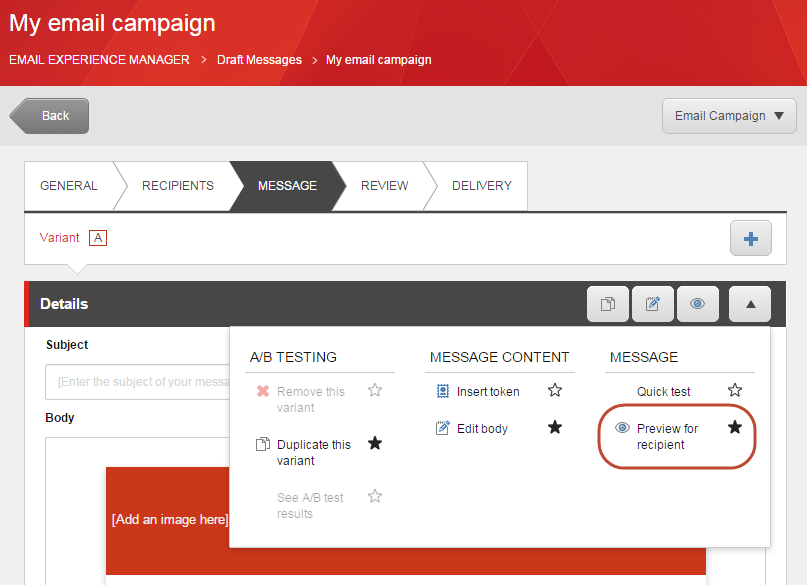Click the Edit body pencil icon in menu

443,428
